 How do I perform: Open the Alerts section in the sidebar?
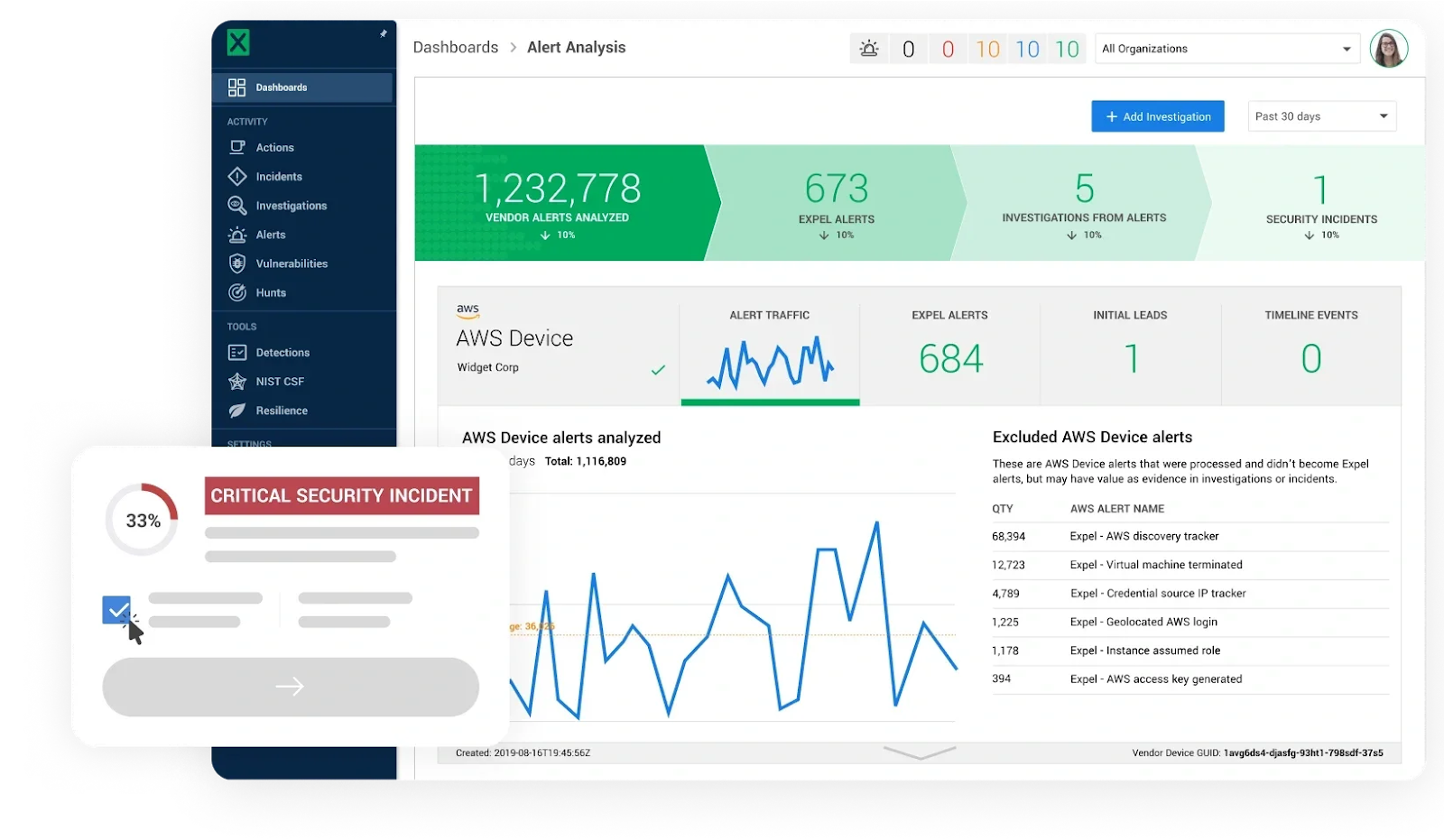coord(269,234)
